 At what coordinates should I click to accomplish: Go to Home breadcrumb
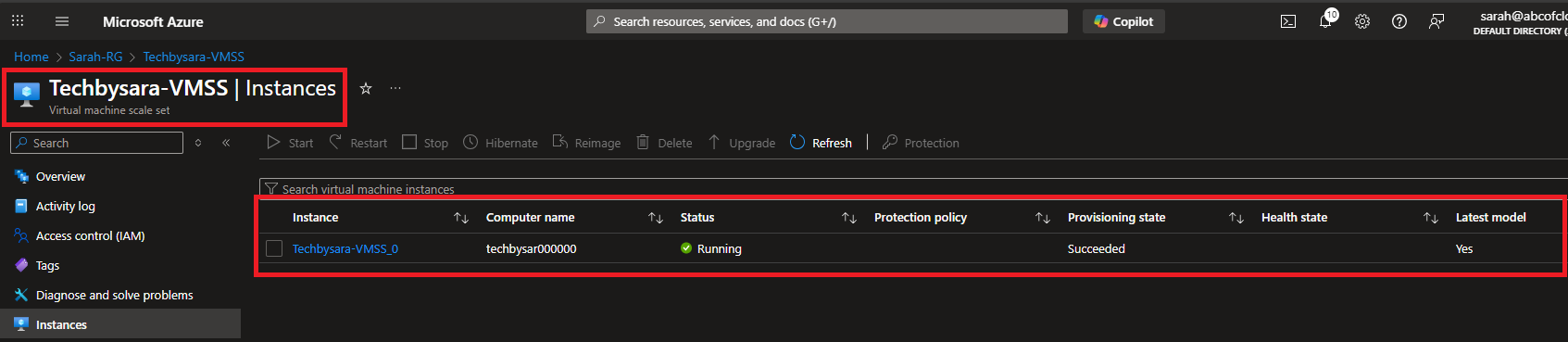click(31, 57)
